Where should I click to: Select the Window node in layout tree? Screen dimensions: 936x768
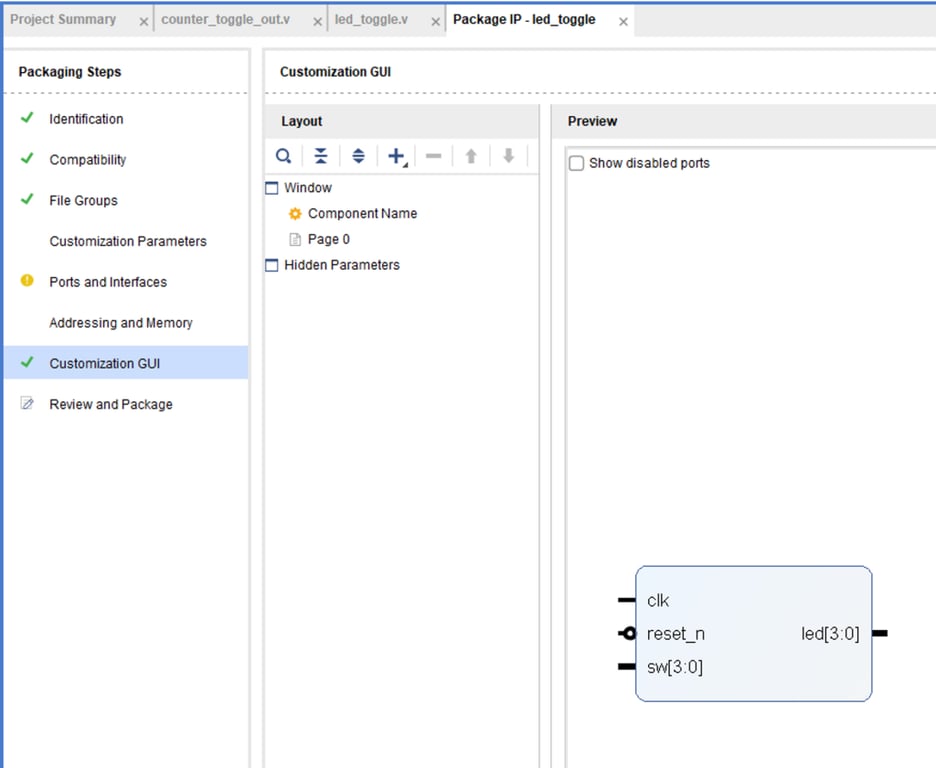(x=307, y=188)
